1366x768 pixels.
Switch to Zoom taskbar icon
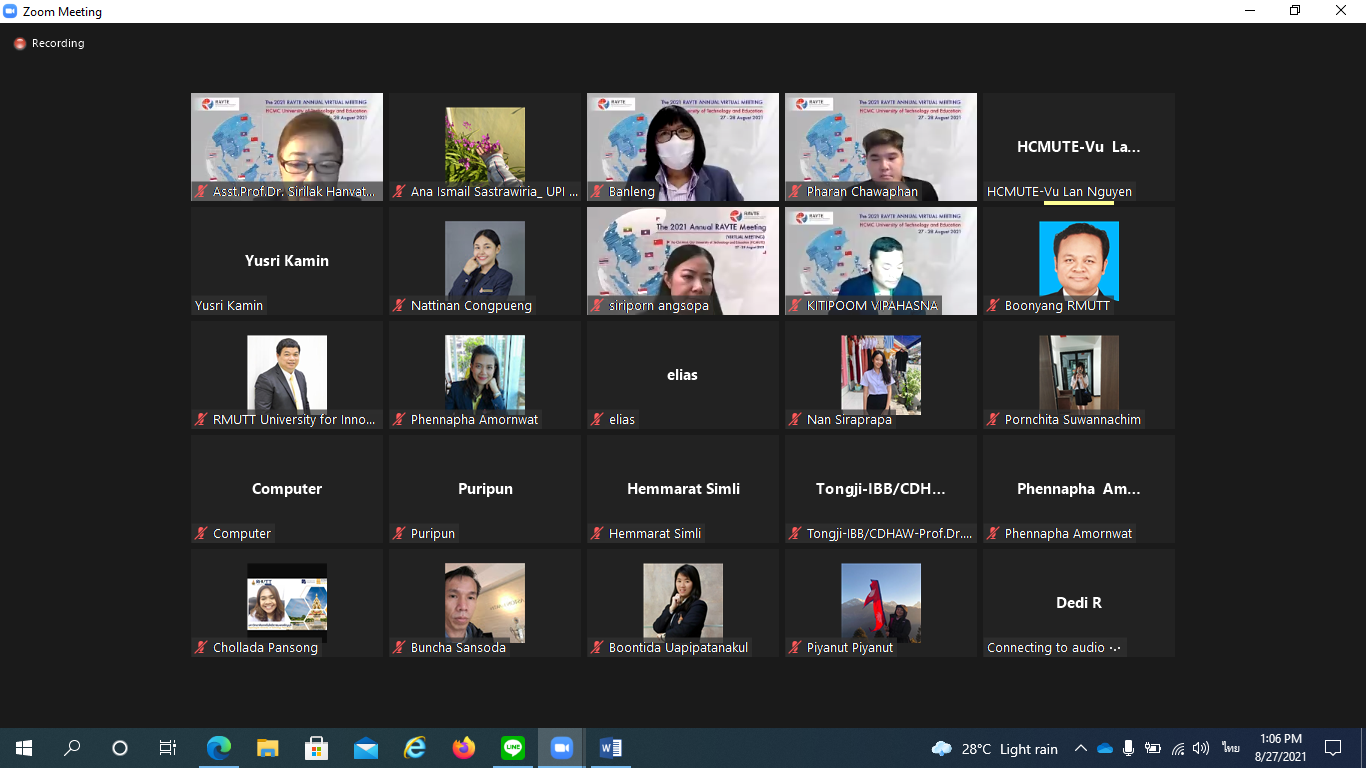click(561, 748)
